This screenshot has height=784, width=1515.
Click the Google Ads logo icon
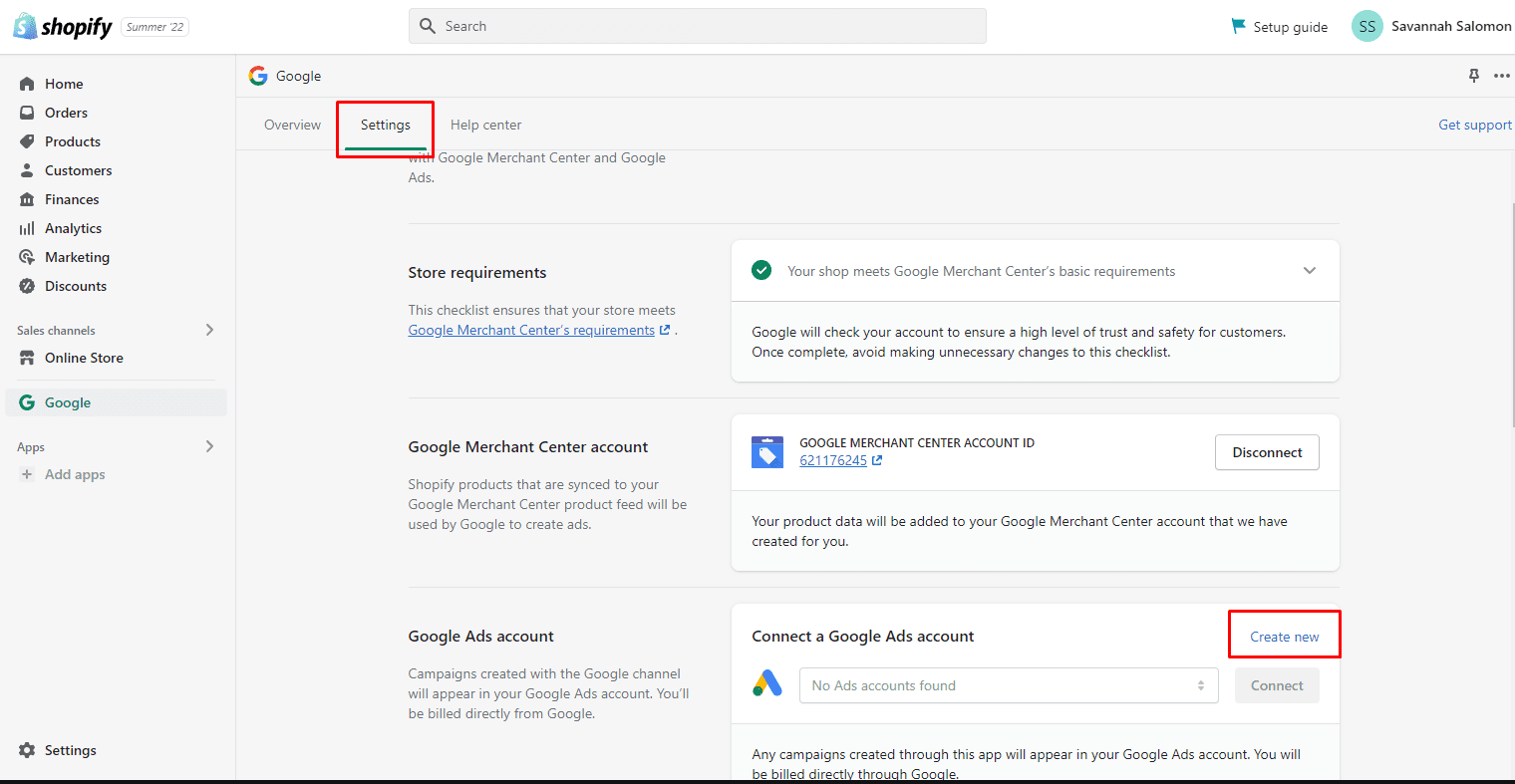point(767,684)
